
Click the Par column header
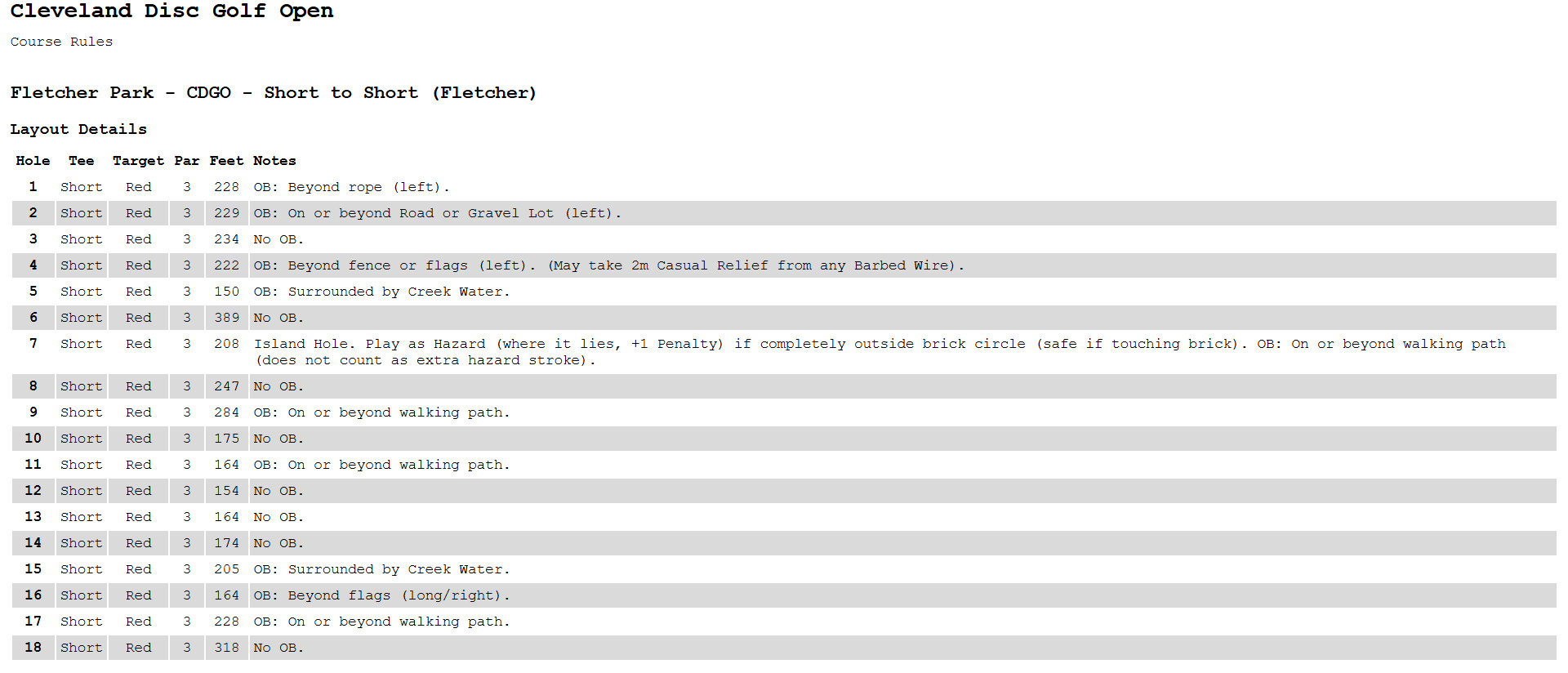(186, 161)
